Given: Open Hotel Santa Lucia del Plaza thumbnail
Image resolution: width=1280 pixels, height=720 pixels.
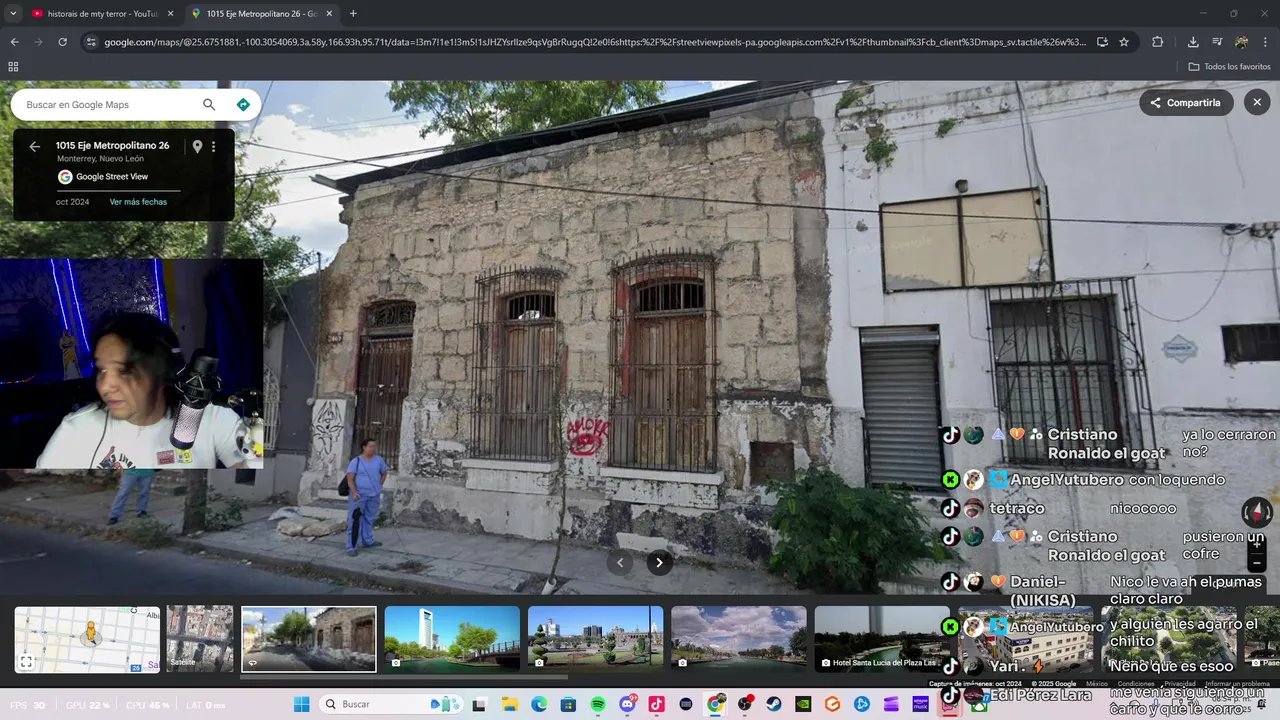Looking at the screenshot, I should tap(881, 639).
